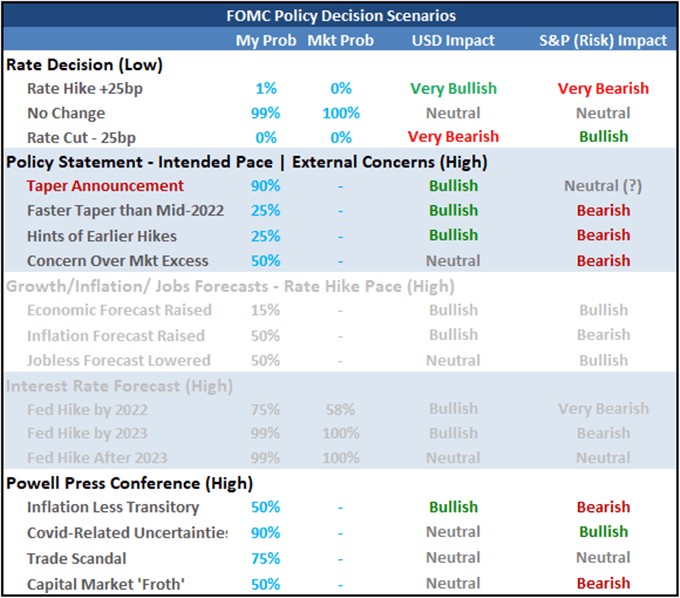Click 15% probability for Economic Forecast Raised
This screenshot has height=598, width=680.
(x=265, y=310)
